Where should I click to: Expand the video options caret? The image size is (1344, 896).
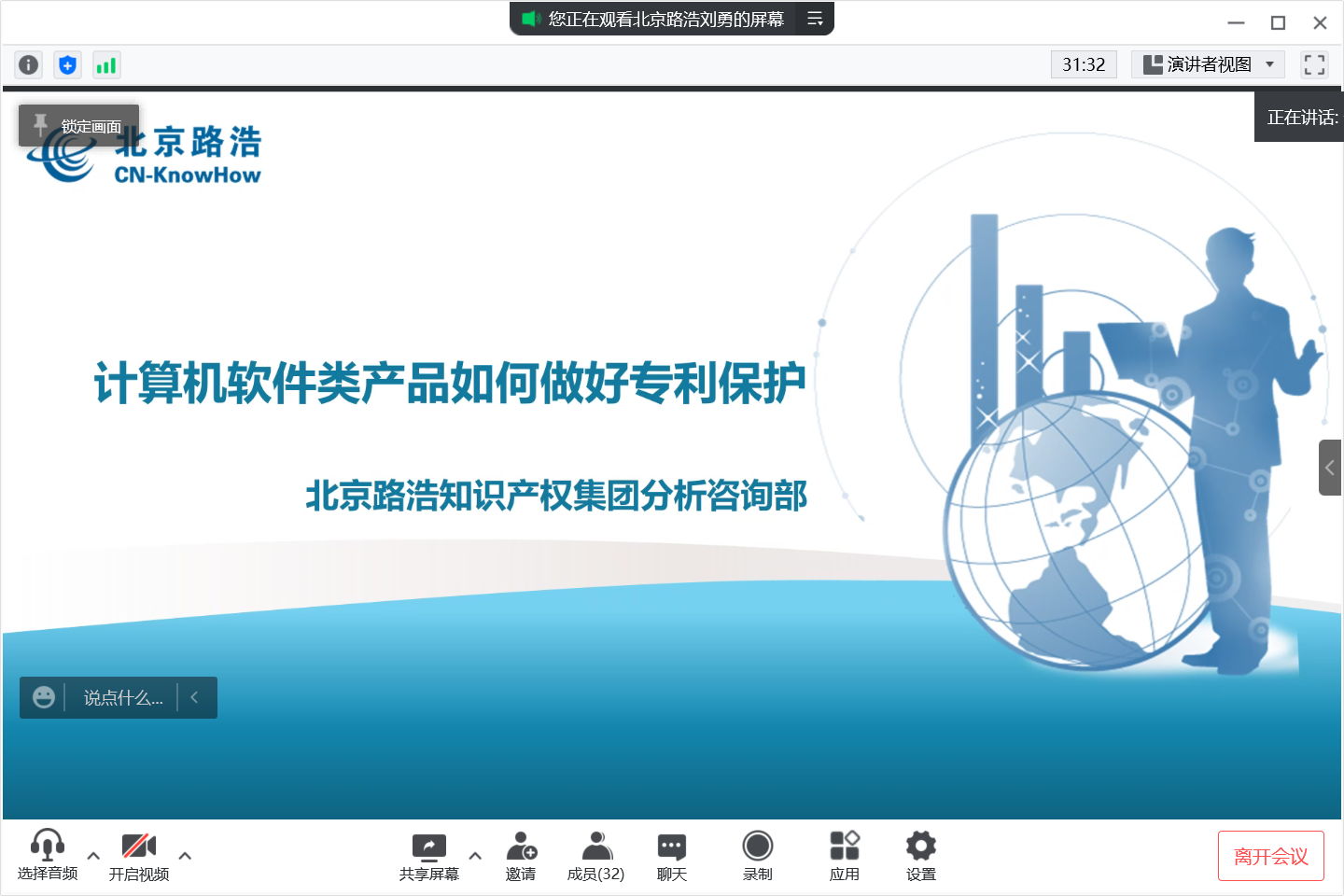coord(185,855)
